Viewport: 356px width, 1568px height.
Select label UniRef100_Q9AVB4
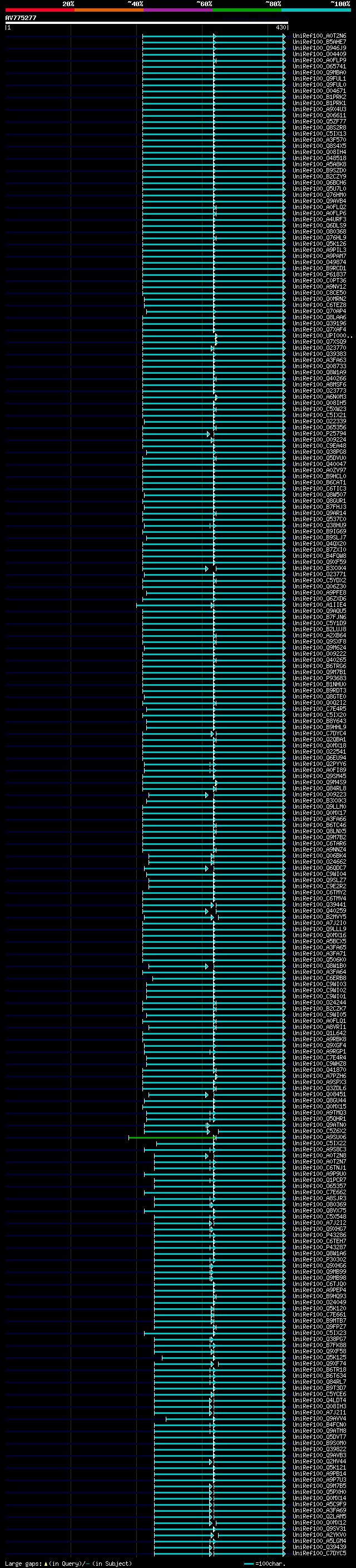319,201
